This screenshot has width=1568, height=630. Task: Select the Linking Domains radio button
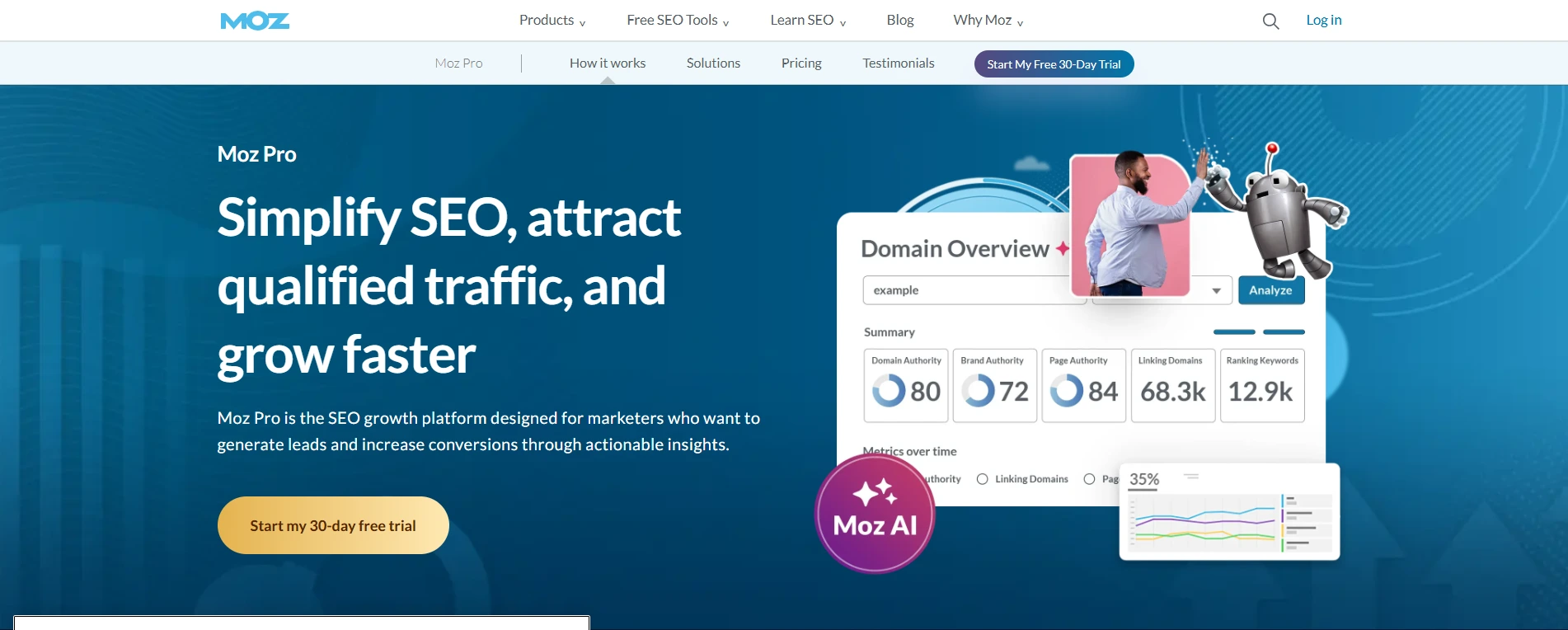(982, 479)
